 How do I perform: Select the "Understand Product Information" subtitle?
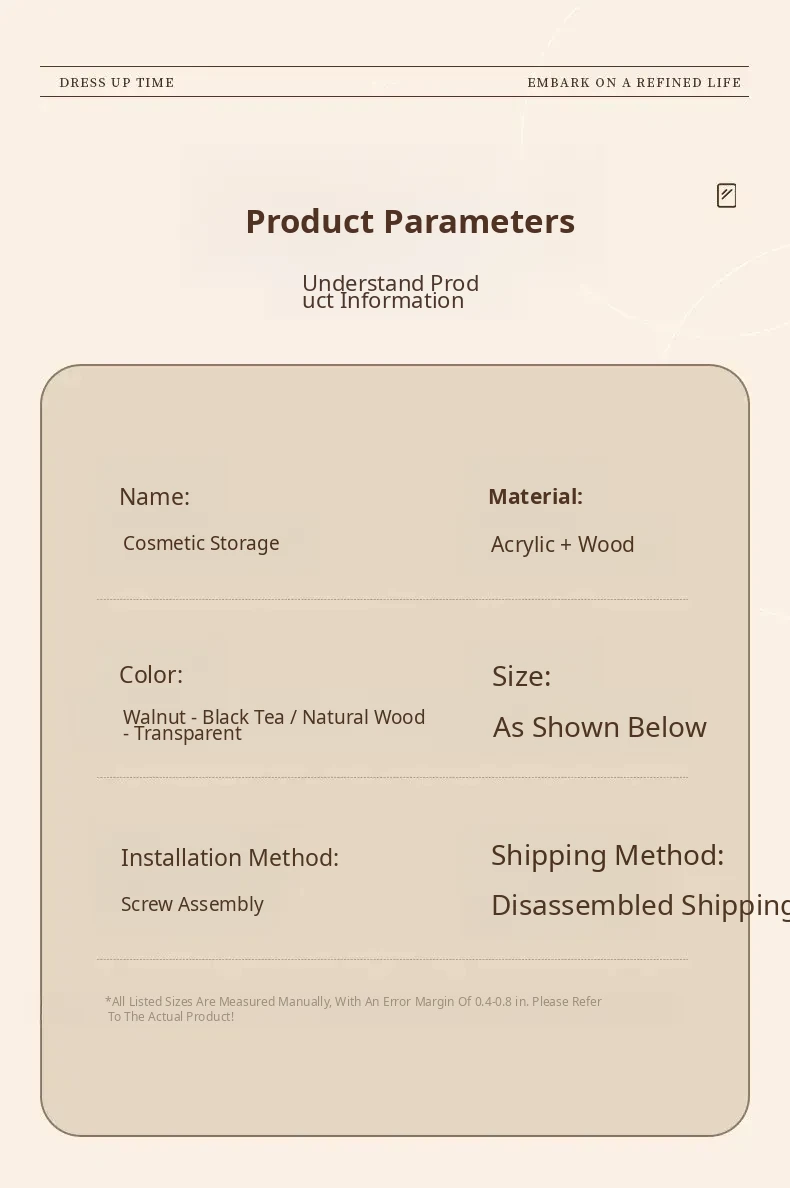click(390, 292)
